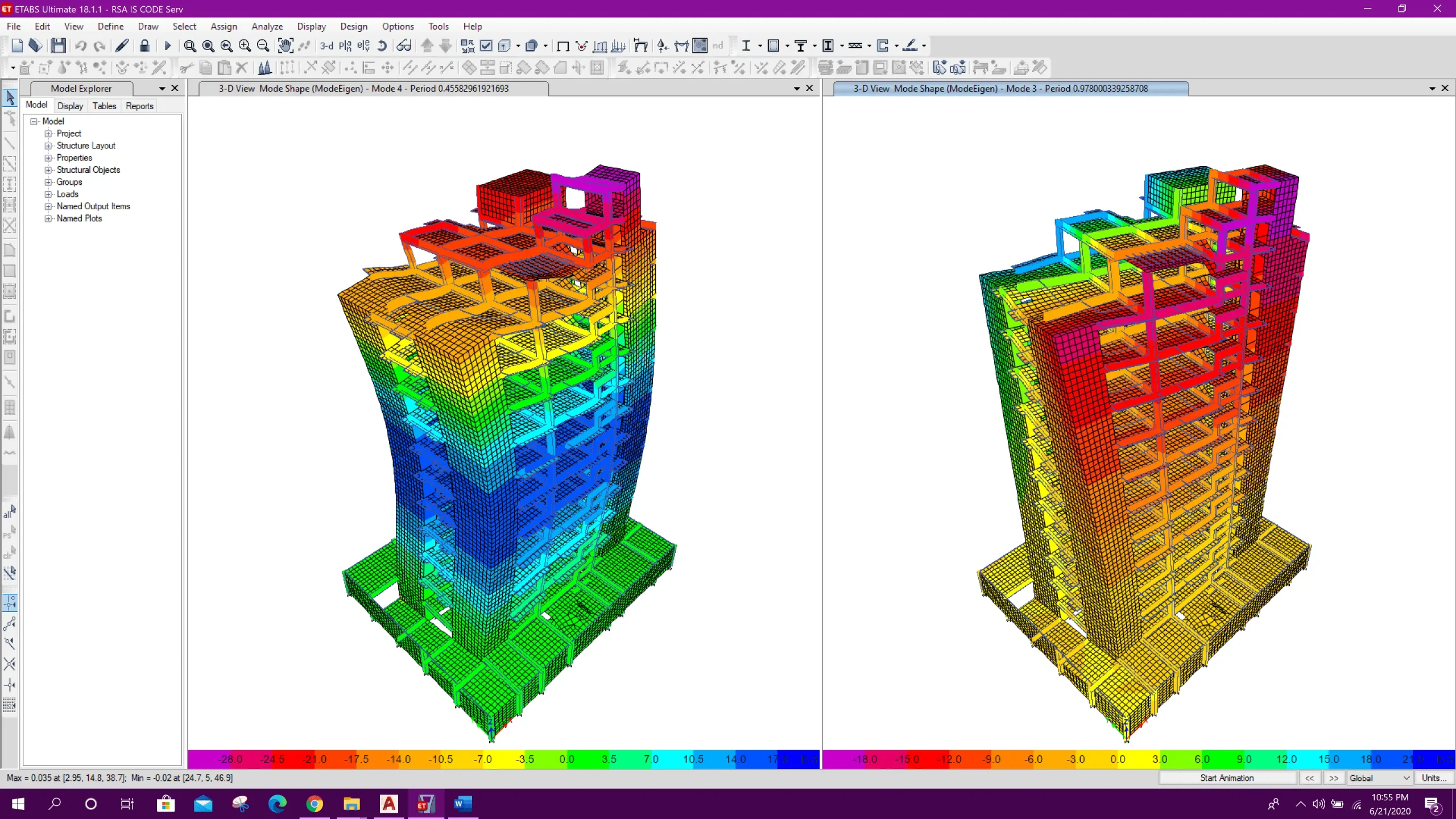The image size is (1456, 819).
Task: Open Word from the Windows taskbar
Action: 462,804
